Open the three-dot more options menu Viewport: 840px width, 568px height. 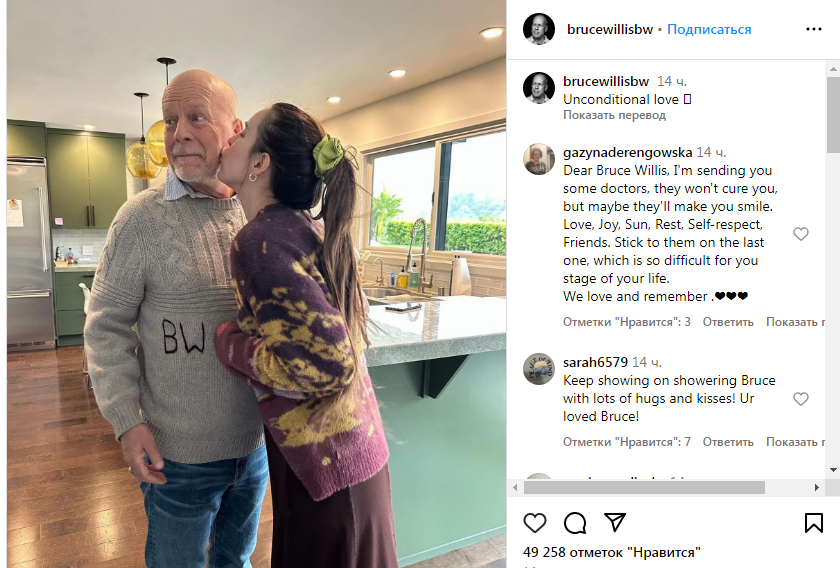(813, 29)
